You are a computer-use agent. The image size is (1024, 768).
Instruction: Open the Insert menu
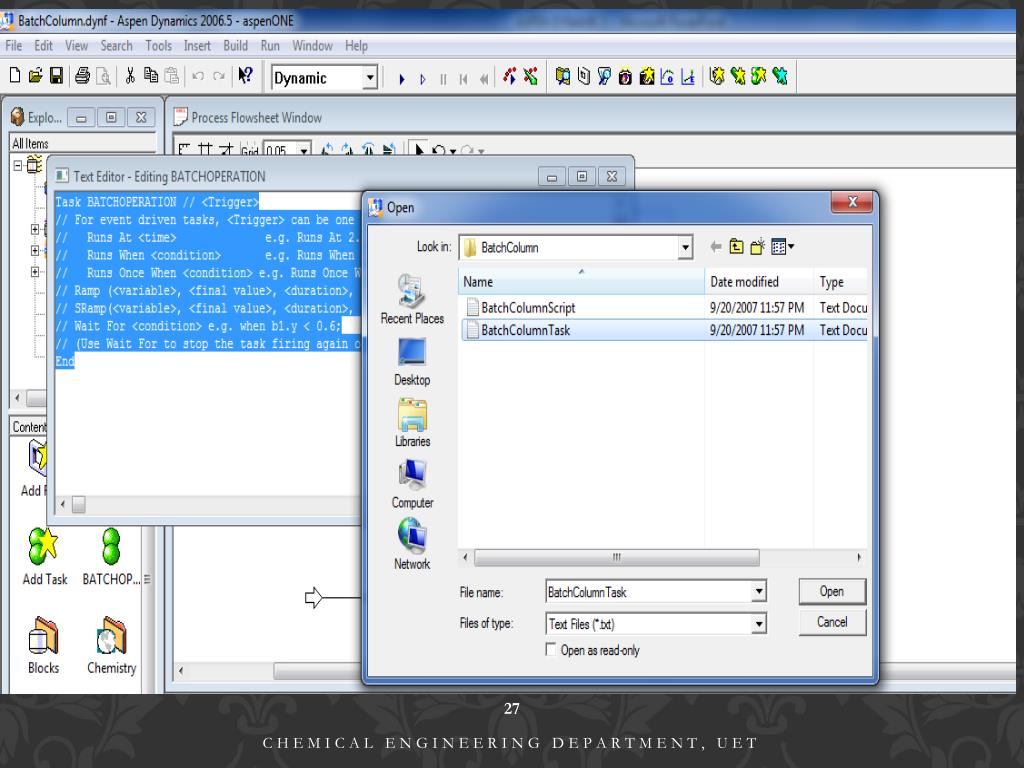pos(197,46)
